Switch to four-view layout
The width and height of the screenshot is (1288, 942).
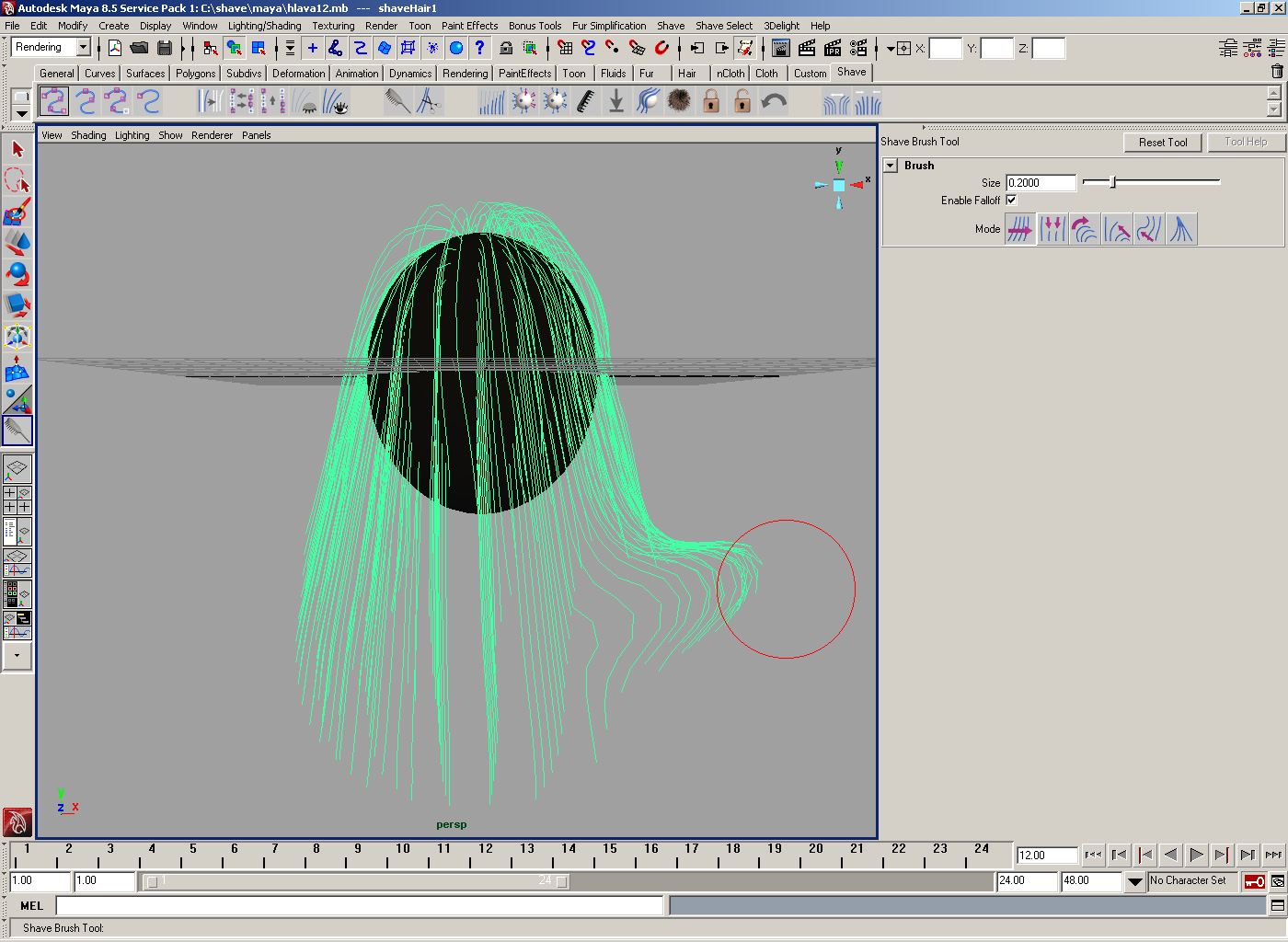point(17,500)
